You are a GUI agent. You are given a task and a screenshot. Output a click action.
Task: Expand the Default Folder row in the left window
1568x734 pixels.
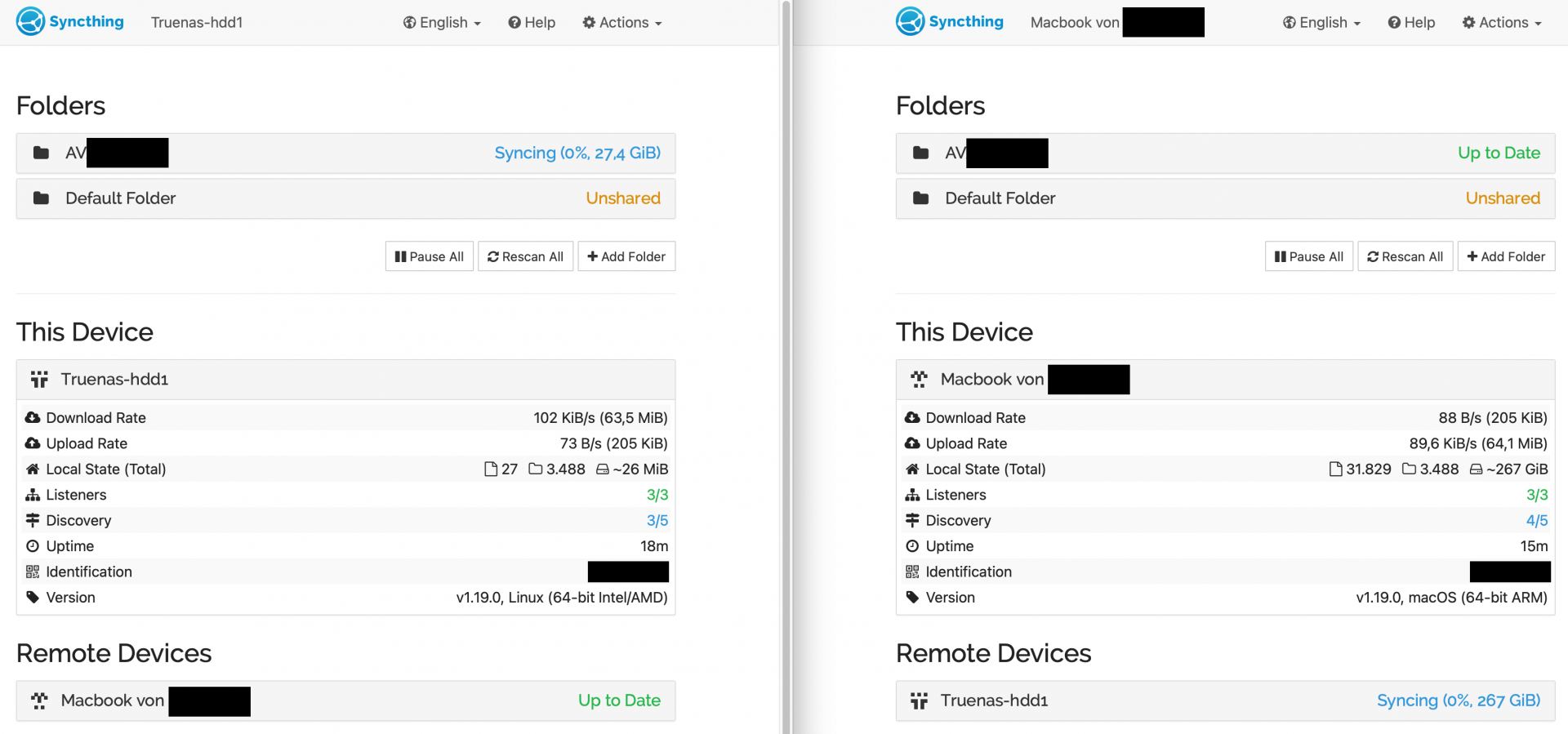click(345, 198)
